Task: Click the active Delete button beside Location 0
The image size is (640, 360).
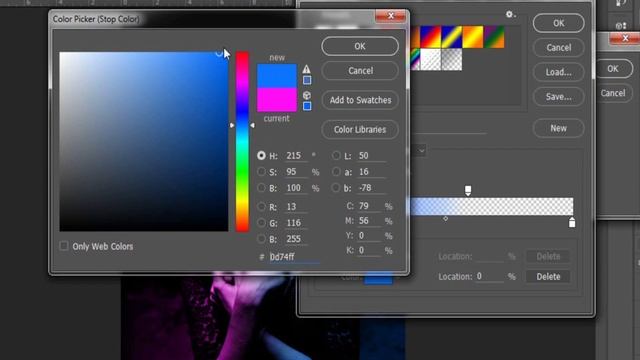Action: pos(548,276)
